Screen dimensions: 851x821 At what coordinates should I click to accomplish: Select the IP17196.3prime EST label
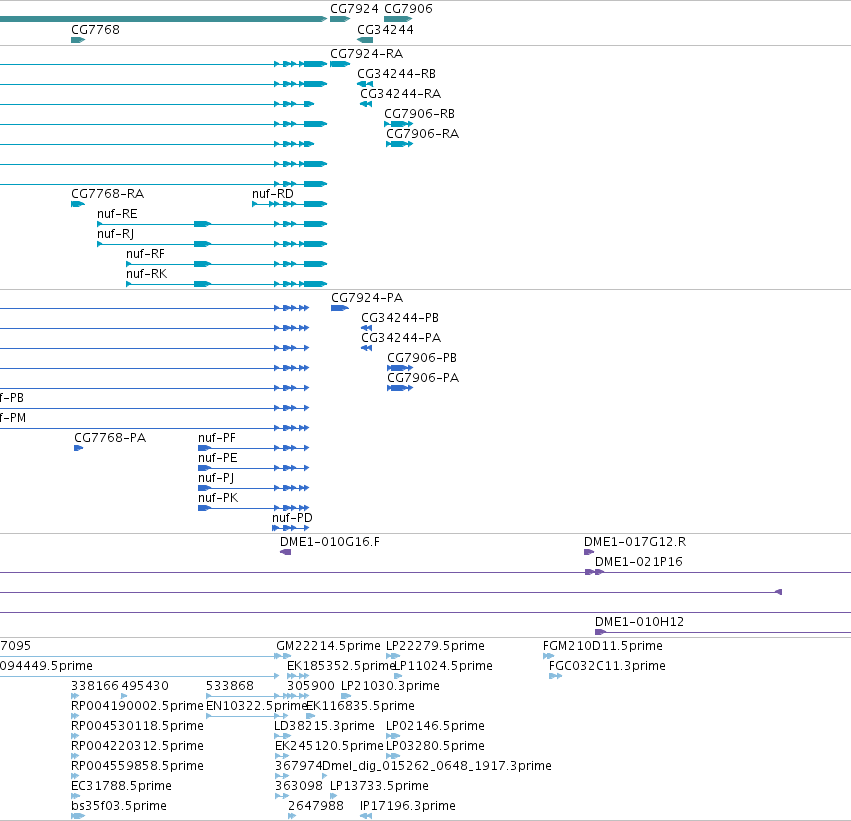[407, 807]
